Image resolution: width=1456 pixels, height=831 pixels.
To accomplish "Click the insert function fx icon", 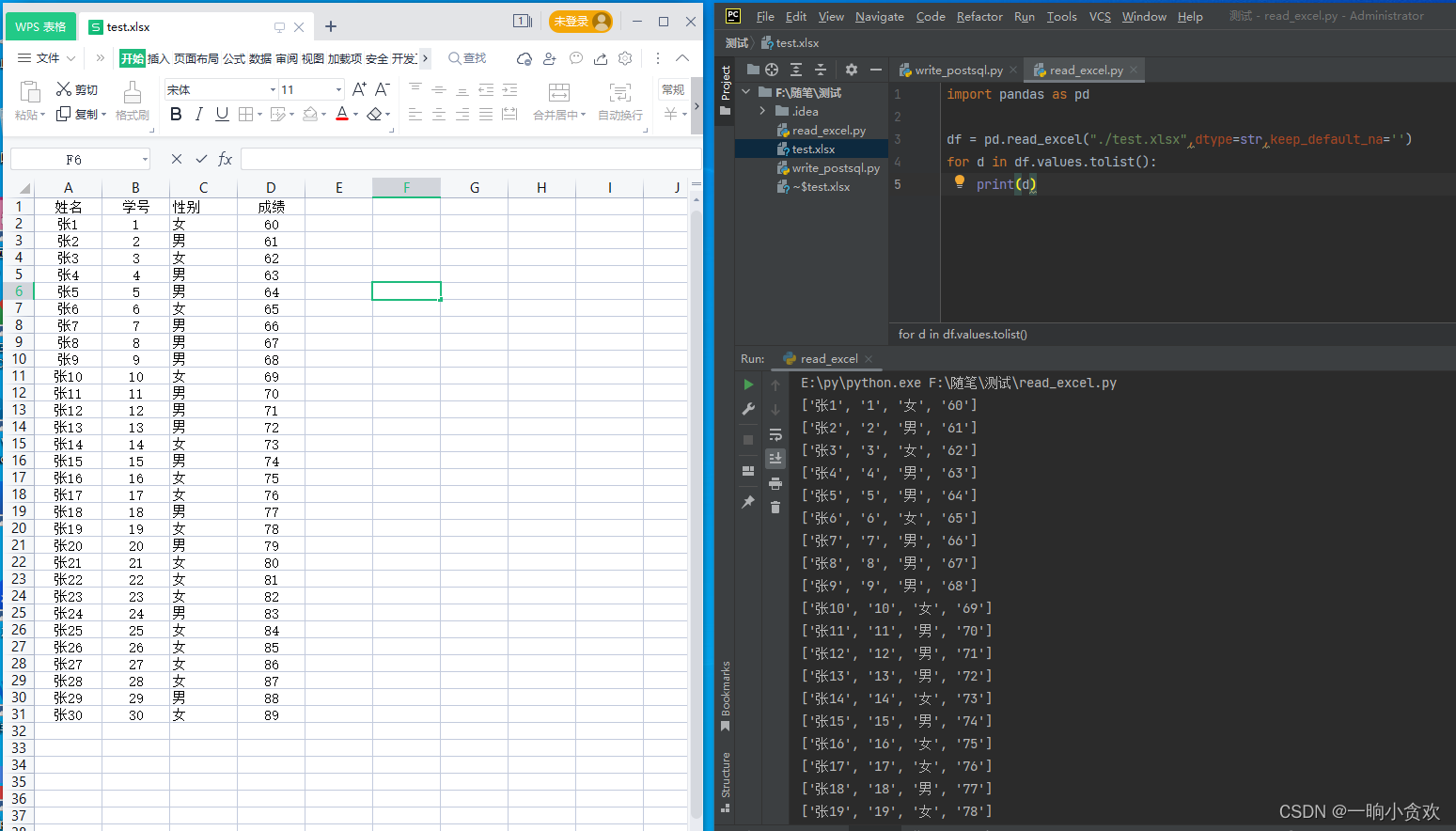I will pos(225,160).
